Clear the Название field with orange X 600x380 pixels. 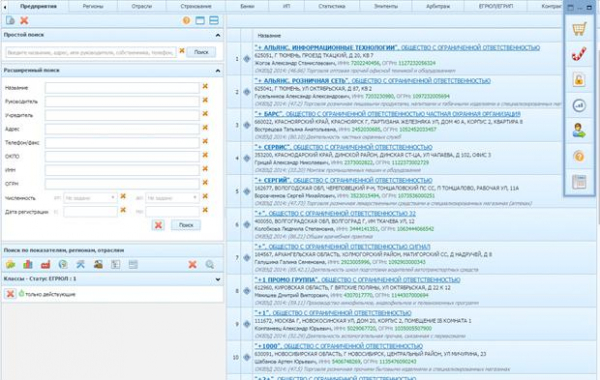pos(205,86)
